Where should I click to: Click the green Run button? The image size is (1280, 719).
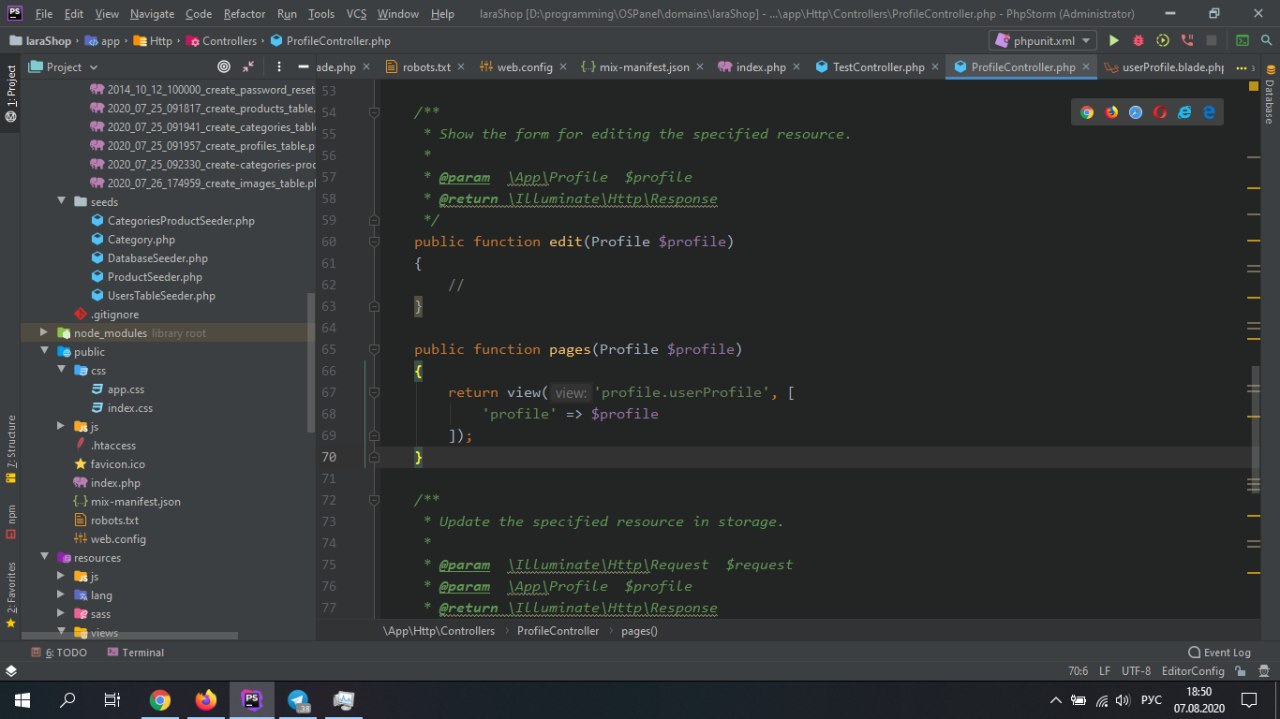[x=1113, y=41]
